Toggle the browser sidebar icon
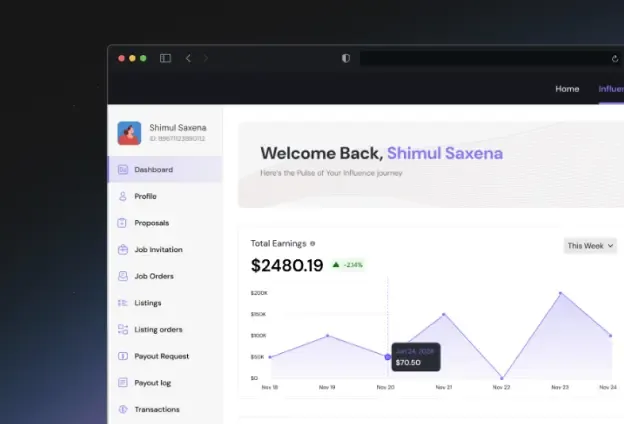Image resolution: width=624 pixels, height=424 pixels. [x=165, y=58]
